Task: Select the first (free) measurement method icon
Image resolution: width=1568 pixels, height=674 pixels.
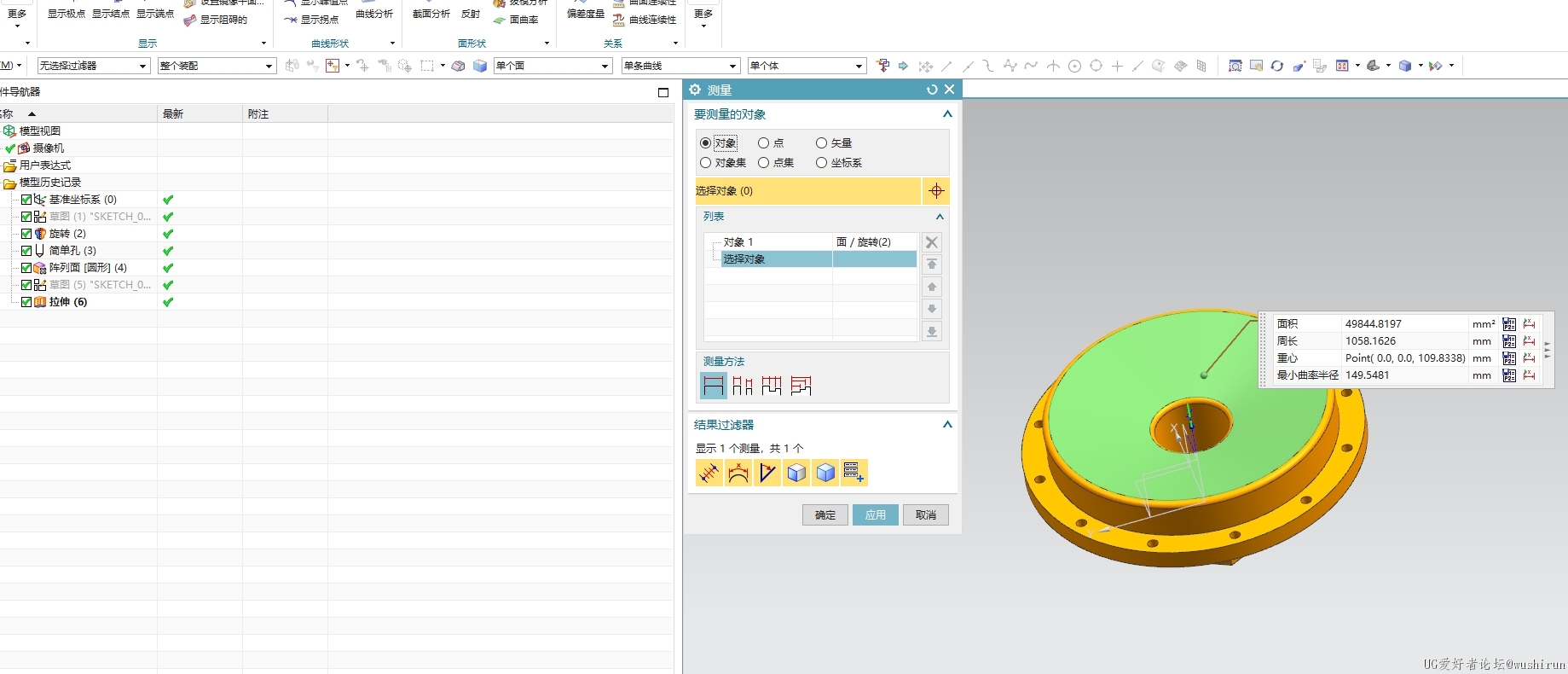Action: [714, 386]
